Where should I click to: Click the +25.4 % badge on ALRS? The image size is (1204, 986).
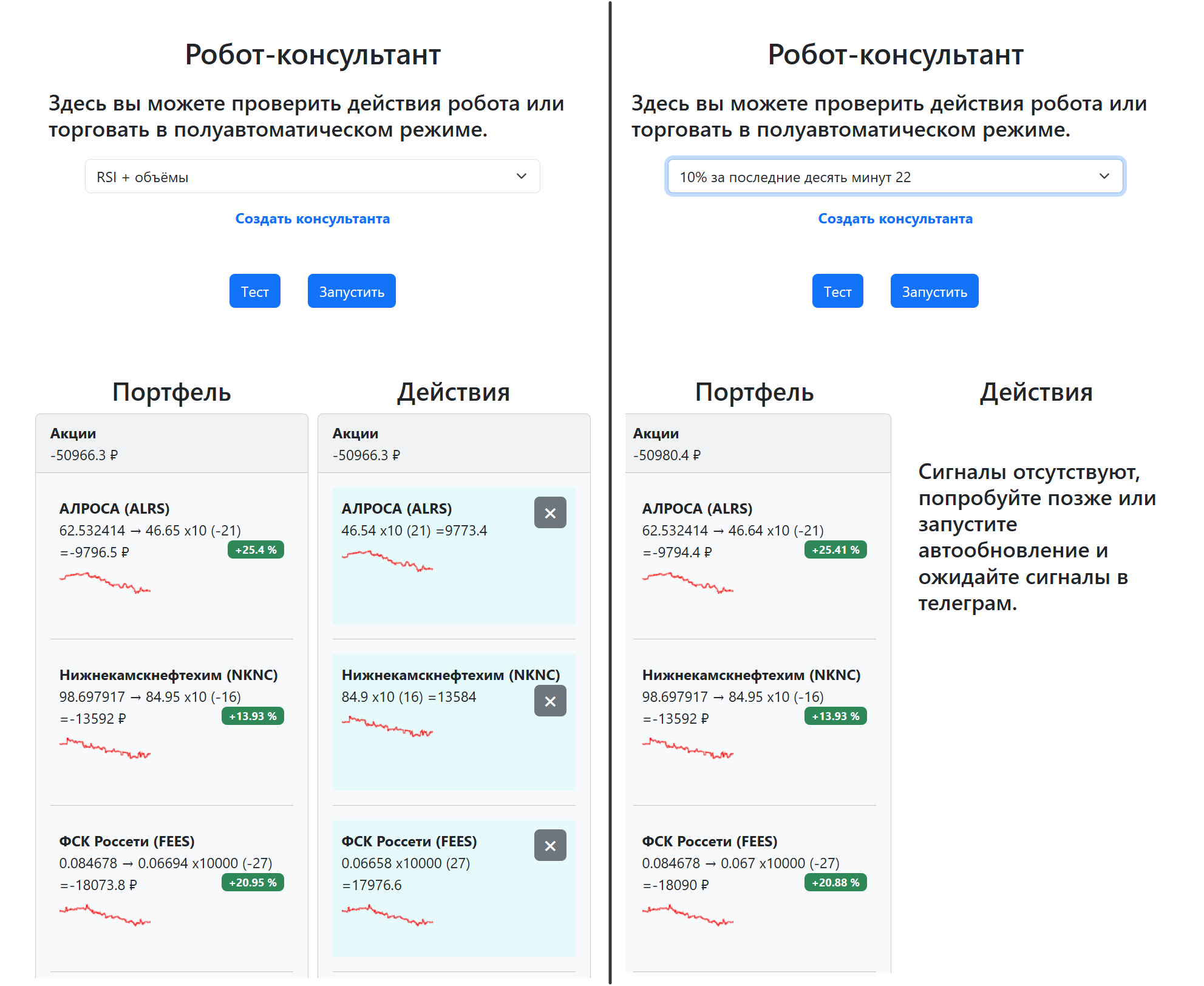[x=256, y=550]
